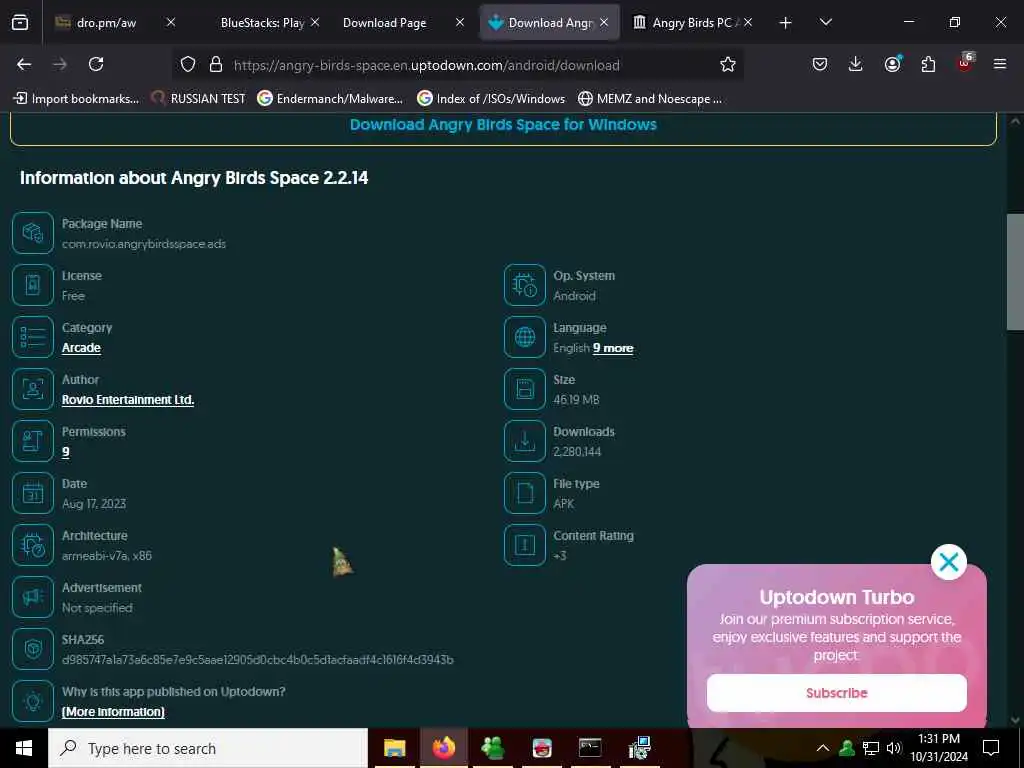Screen dimensions: 1024x768
Task: Click the Downloads arrow icon
Action: [524, 441]
